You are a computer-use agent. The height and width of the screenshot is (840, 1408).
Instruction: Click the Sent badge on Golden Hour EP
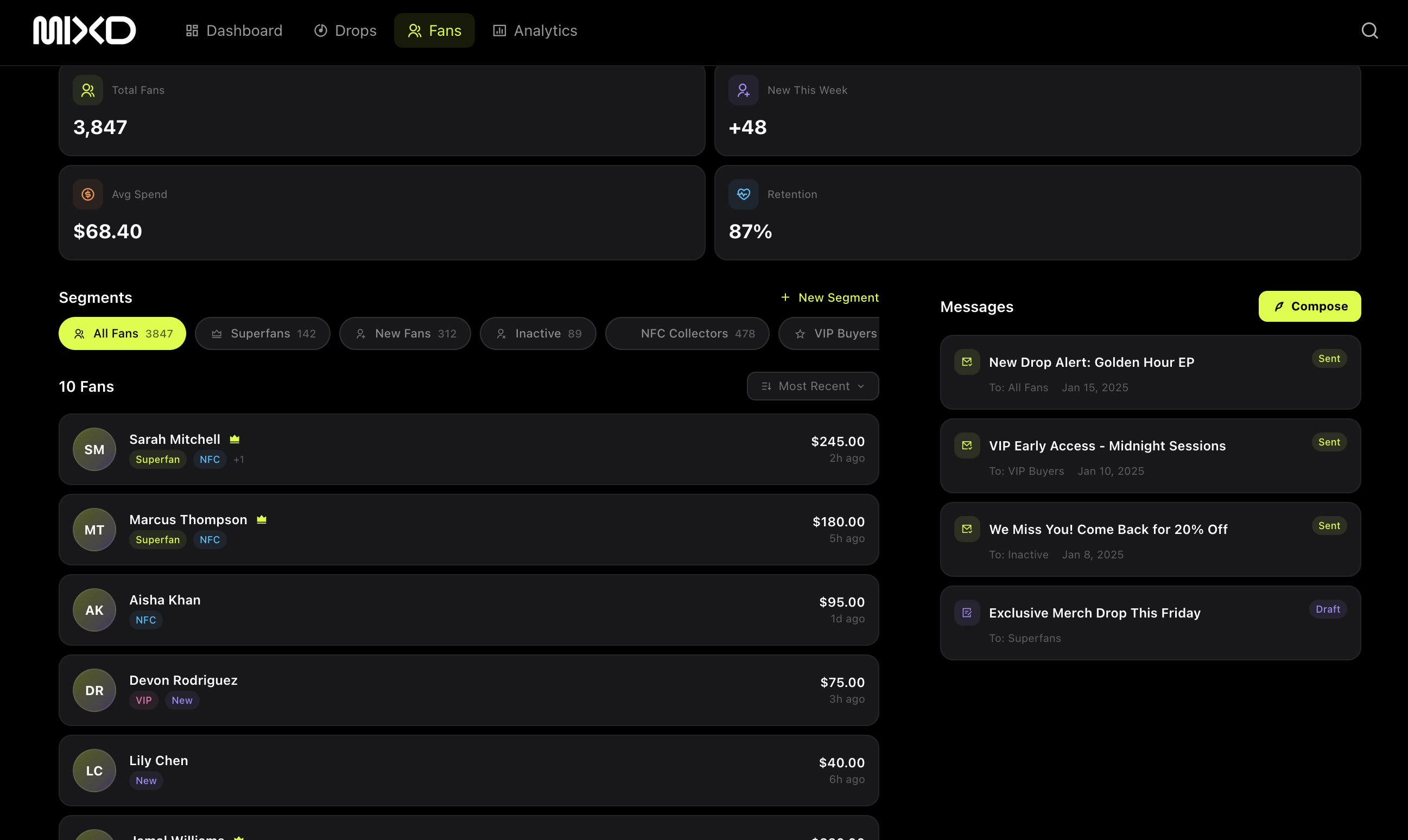[x=1329, y=358]
